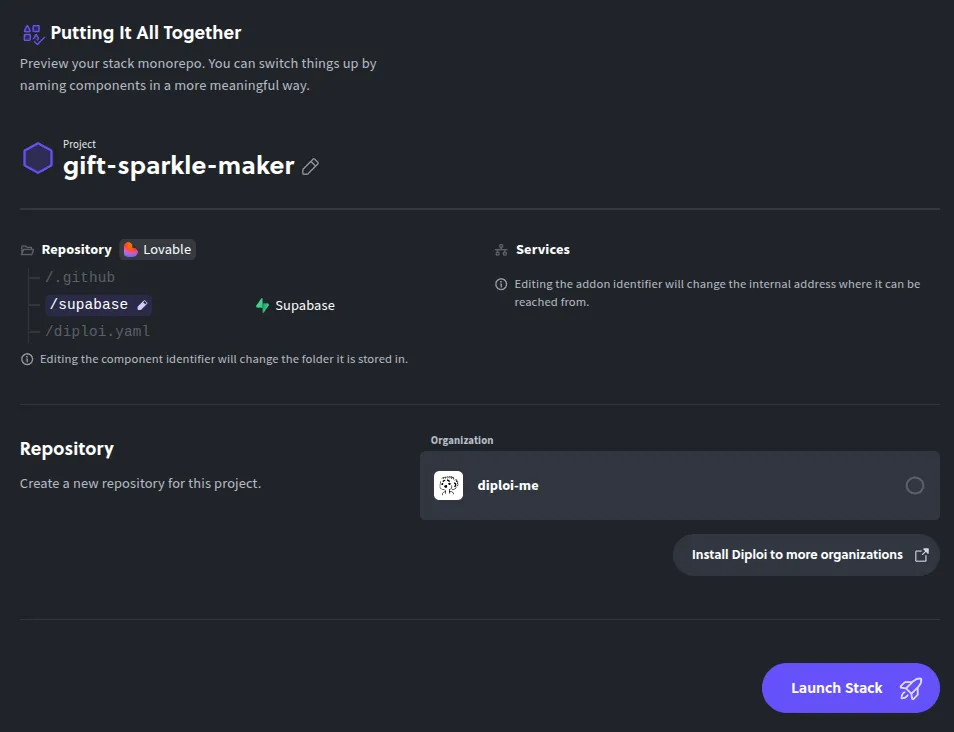Screen dimensions: 954x732
Task: Click the Lovable flame icon
Action: pyautogui.click(x=131, y=249)
